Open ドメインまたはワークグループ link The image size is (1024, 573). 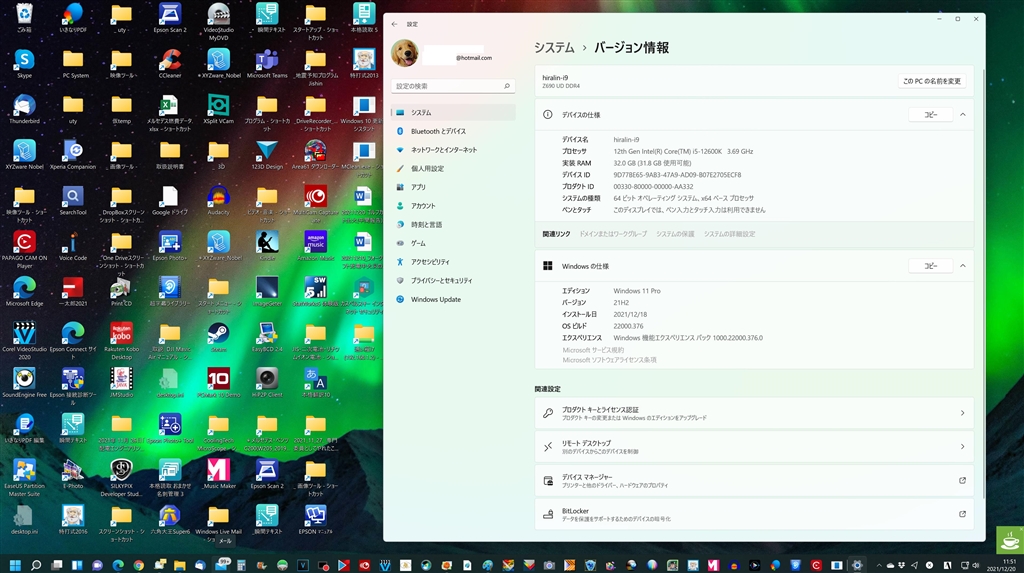point(613,234)
